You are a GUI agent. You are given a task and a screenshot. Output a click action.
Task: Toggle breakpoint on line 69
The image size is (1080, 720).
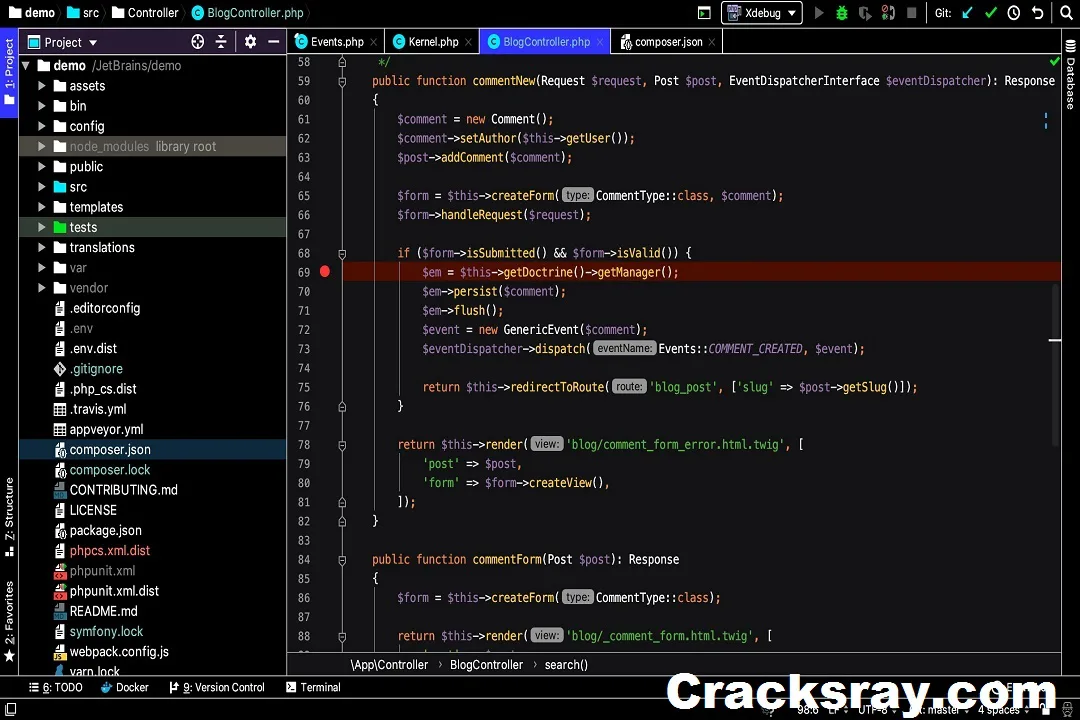tap(325, 271)
